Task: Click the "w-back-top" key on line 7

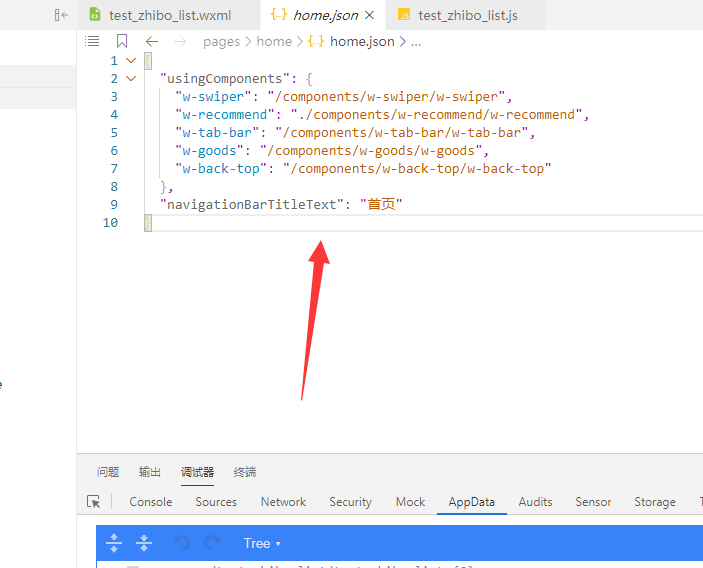Action: point(221,169)
